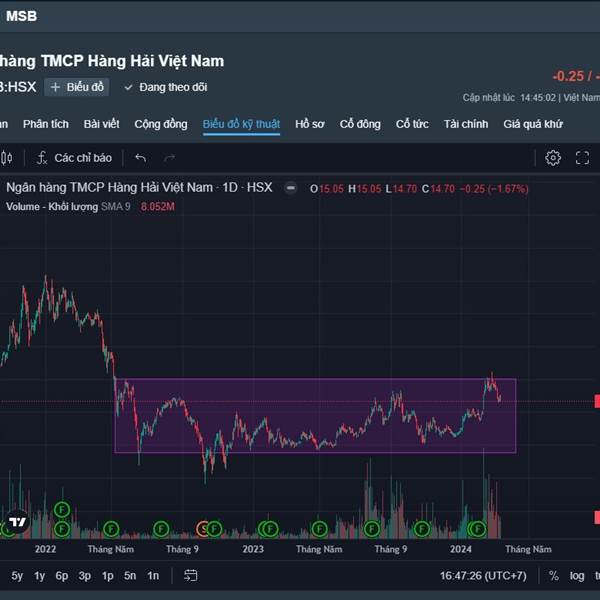
Task: Redo the chart action
Action: pyautogui.click(x=169, y=158)
